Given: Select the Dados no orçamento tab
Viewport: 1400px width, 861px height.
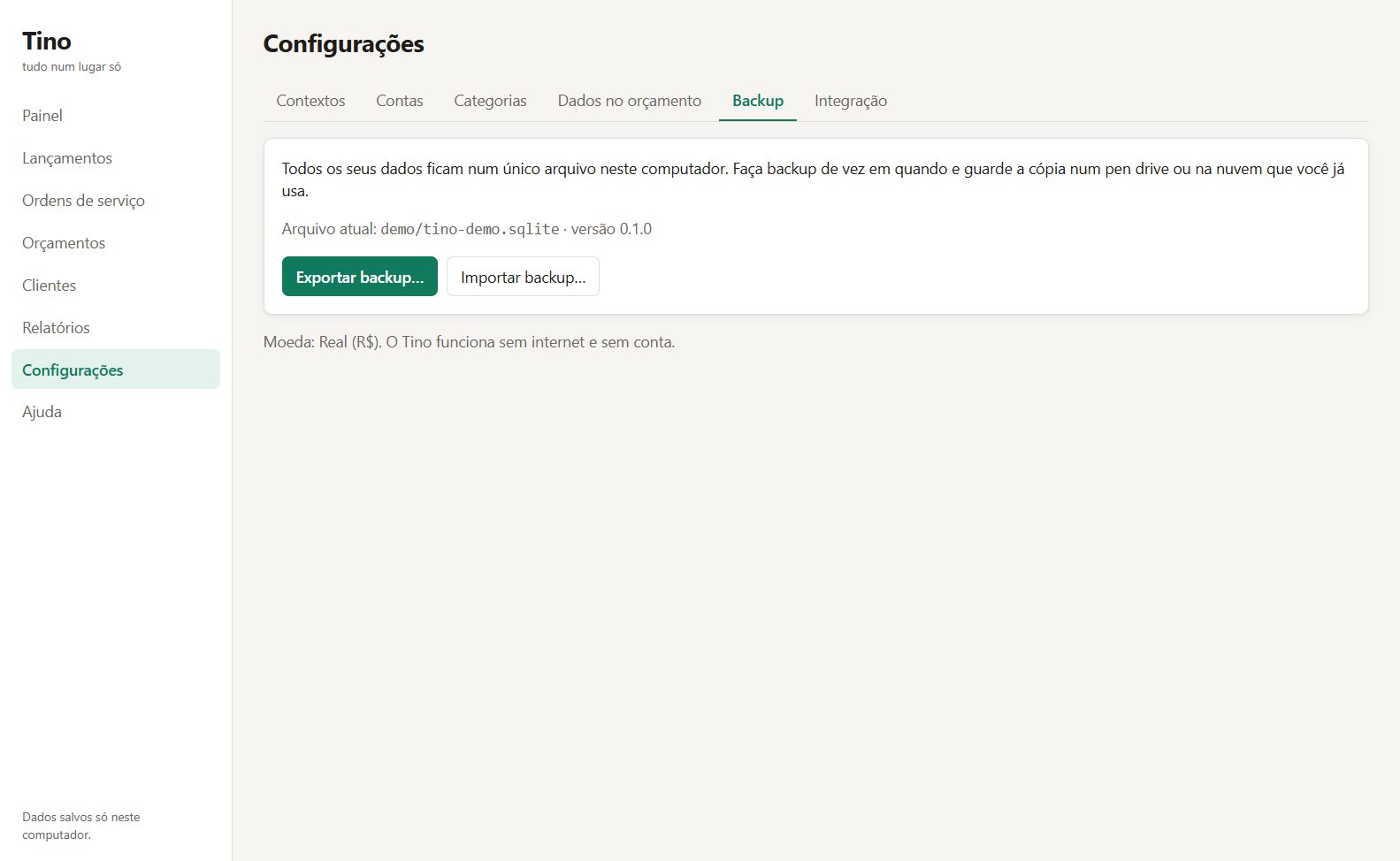Looking at the screenshot, I should point(629,101).
